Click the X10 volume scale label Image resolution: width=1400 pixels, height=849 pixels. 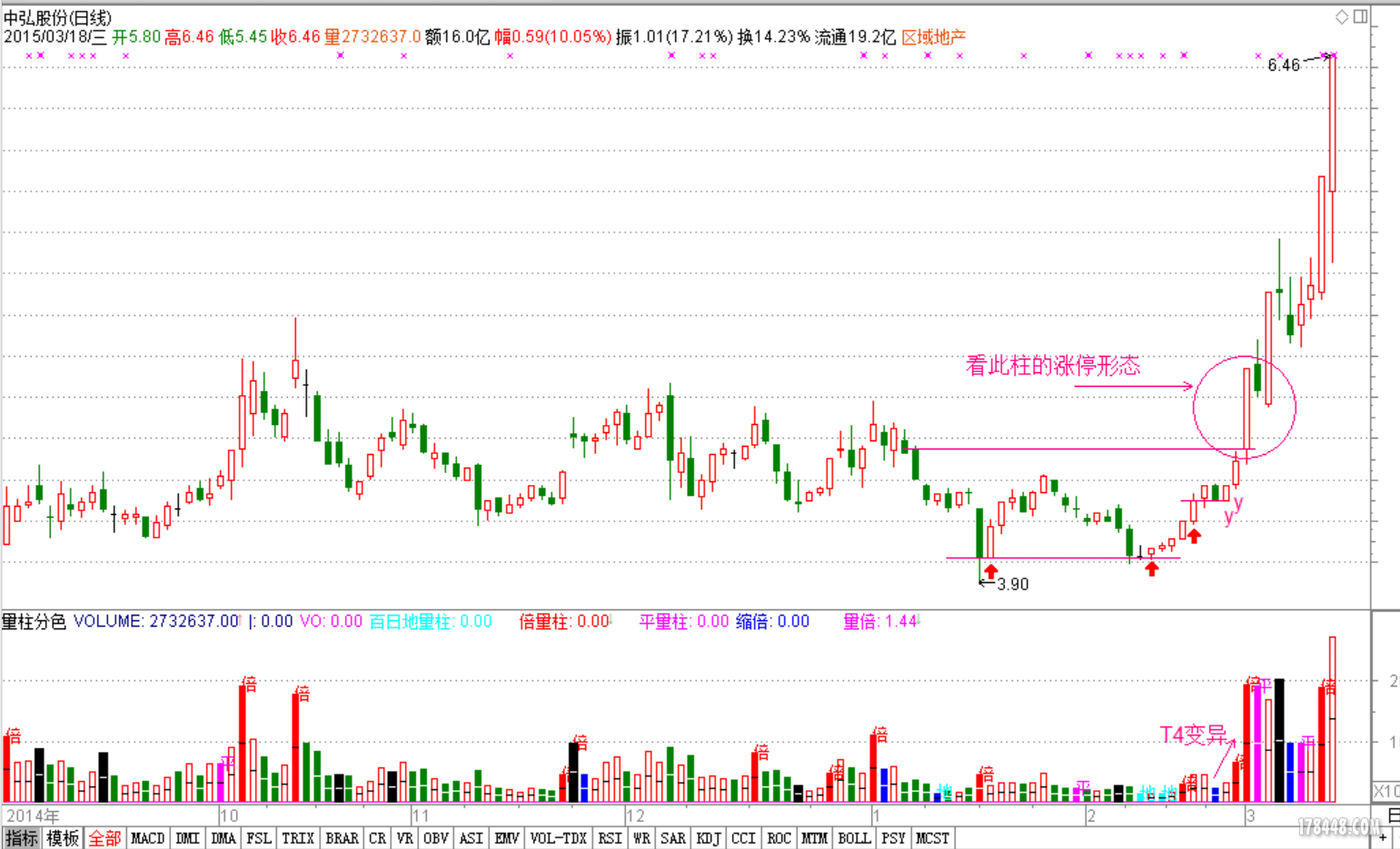tap(1385, 791)
